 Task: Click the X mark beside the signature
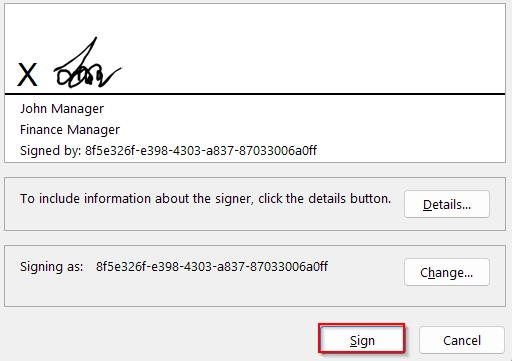click(x=27, y=74)
